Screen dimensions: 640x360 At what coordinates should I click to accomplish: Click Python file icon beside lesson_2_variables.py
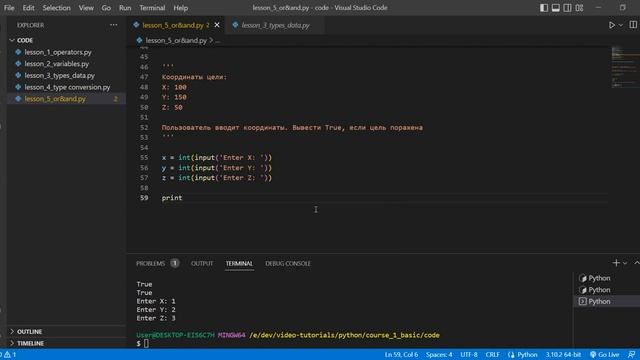point(18,64)
